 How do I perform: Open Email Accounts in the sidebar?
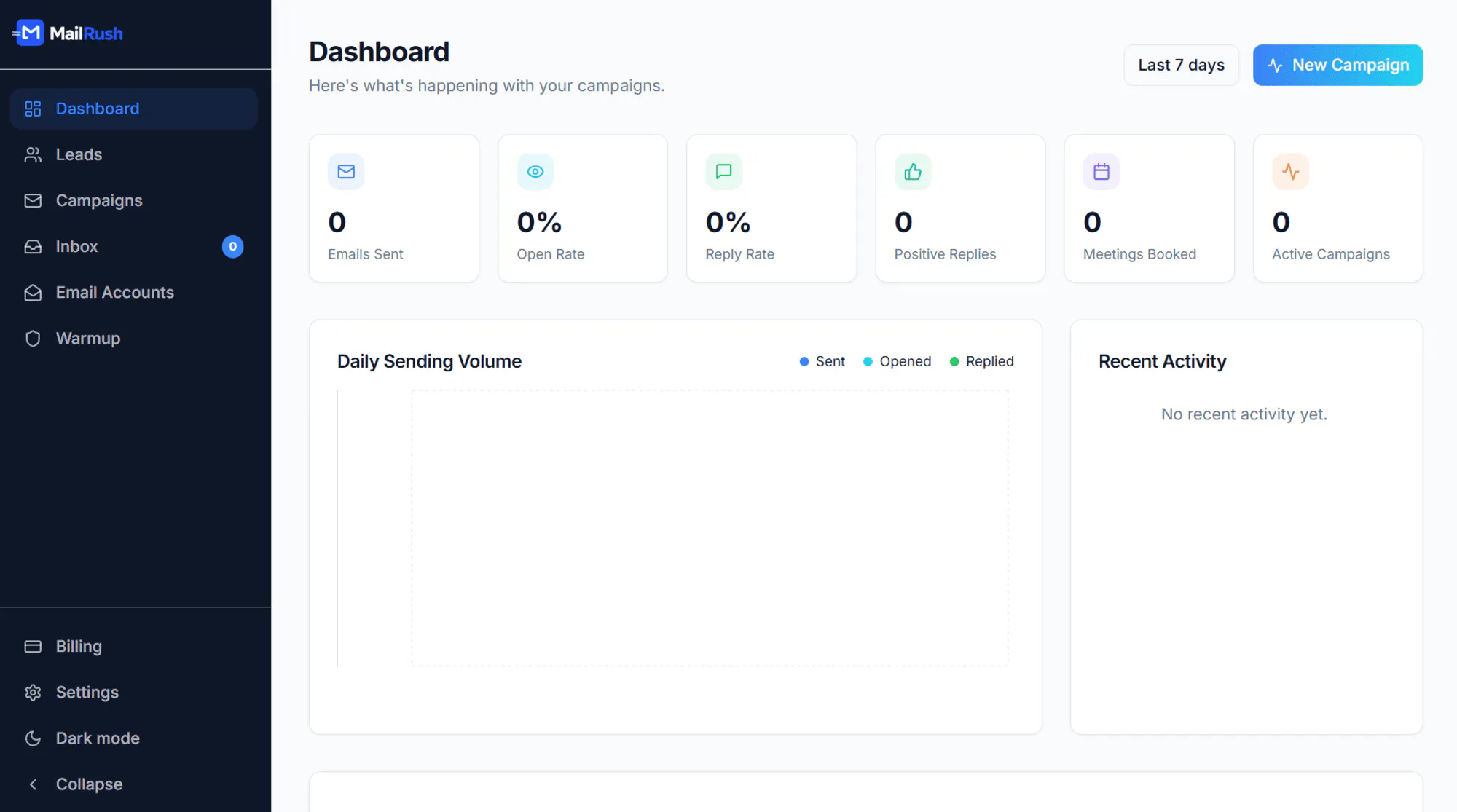(x=134, y=292)
